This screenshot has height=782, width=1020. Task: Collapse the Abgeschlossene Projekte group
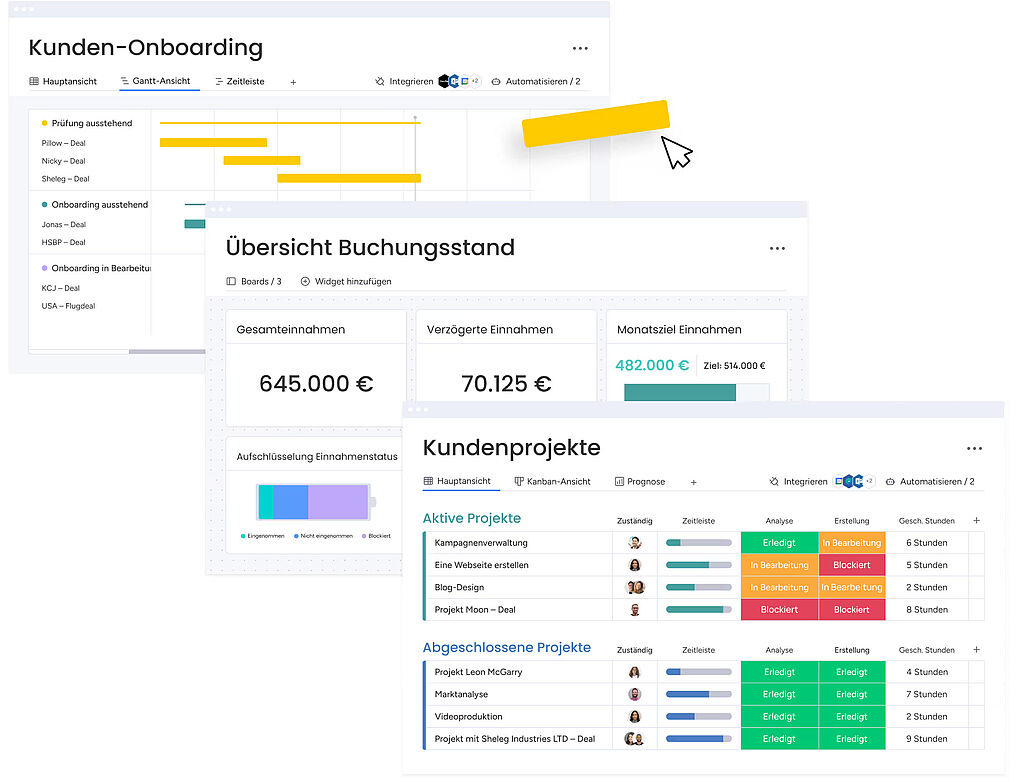[x=506, y=648]
